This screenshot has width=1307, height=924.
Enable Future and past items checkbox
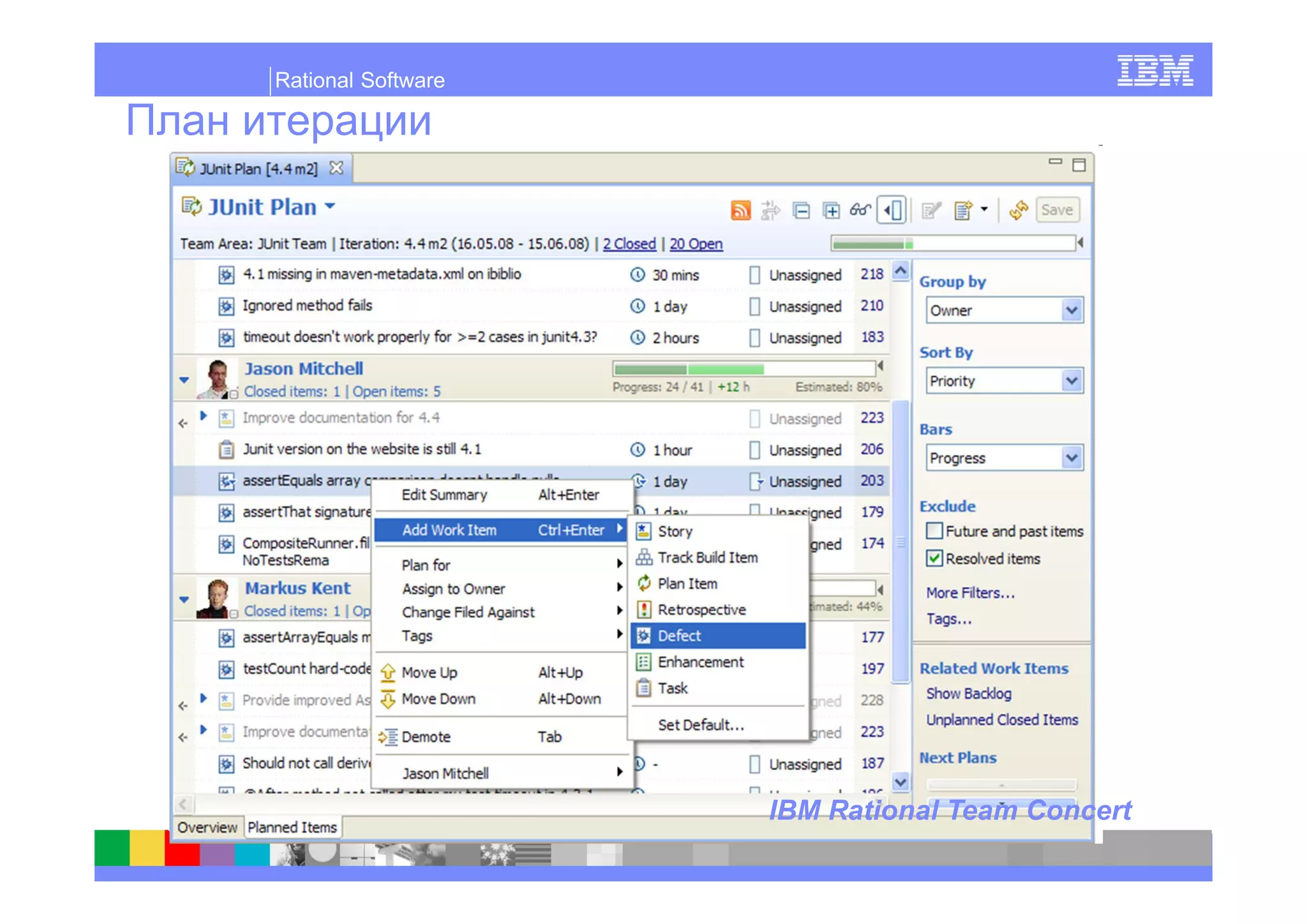[934, 531]
